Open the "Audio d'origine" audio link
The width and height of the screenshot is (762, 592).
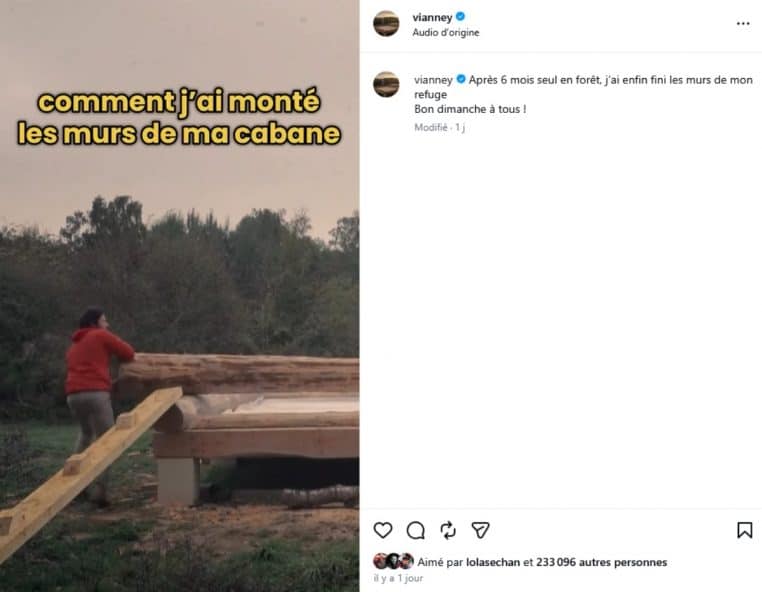coord(446,32)
